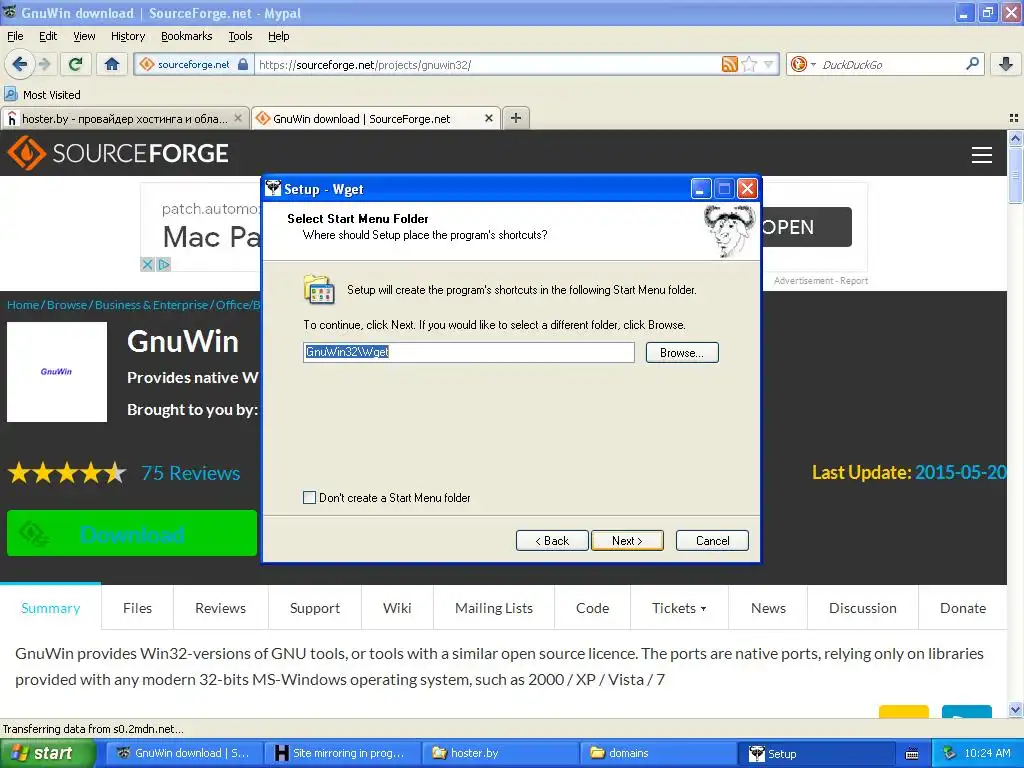Open the Donate tab
The height and width of the screenshot is (768, 1024).
click(963, 608)
